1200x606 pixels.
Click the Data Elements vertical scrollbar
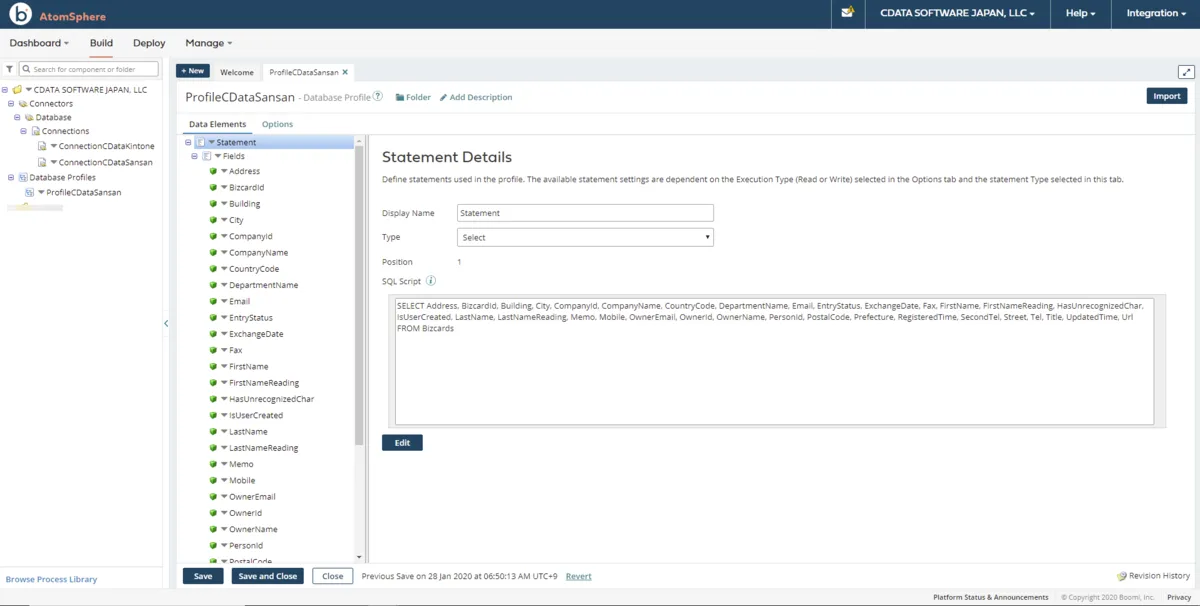tap(359, 300)
